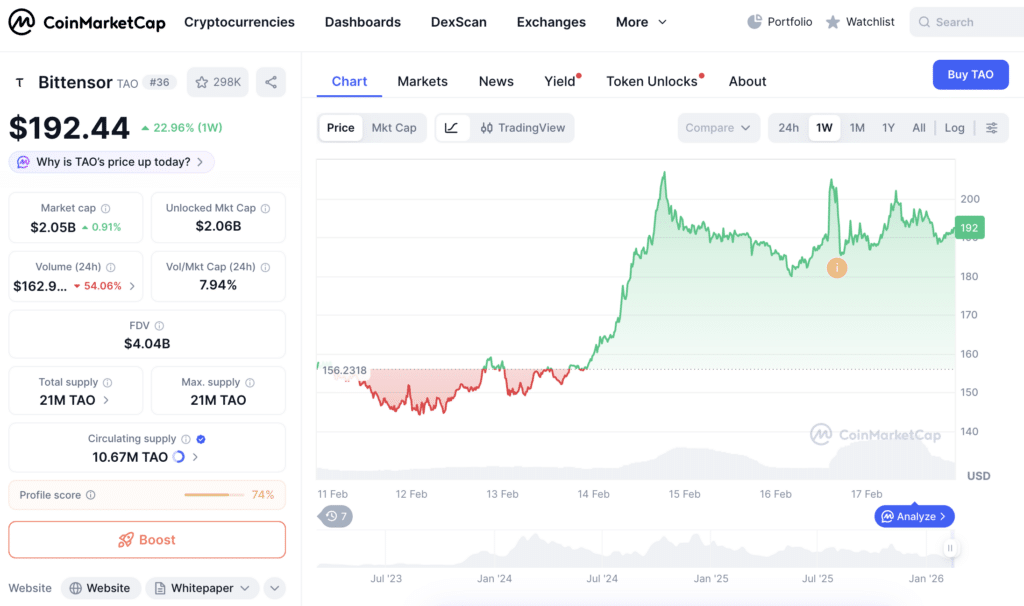Open the Dashboards menu
Screen dimensions: 1024x606
point(362,22)
